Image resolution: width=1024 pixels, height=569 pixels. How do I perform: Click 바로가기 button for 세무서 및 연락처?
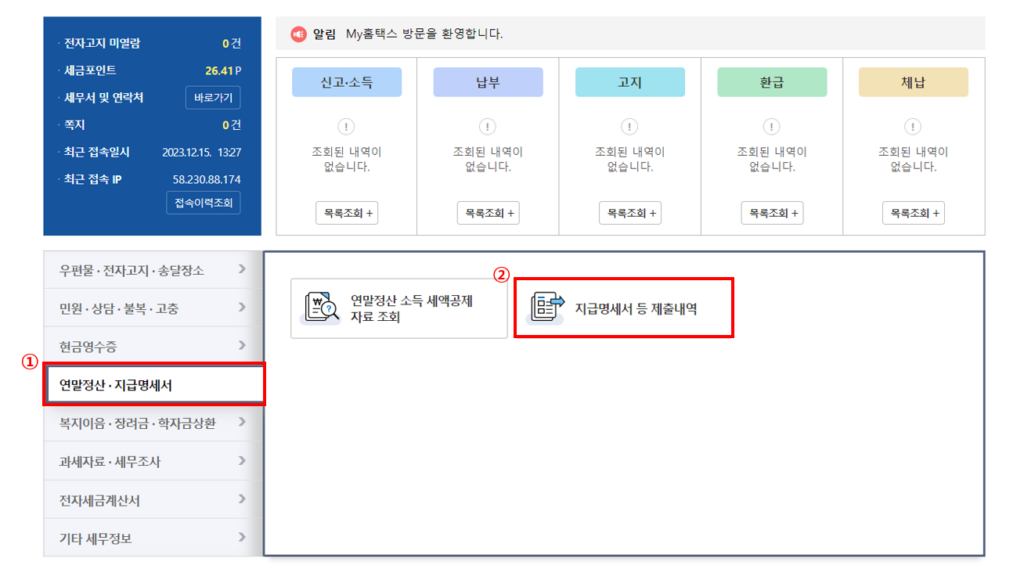tap(213, 97)
